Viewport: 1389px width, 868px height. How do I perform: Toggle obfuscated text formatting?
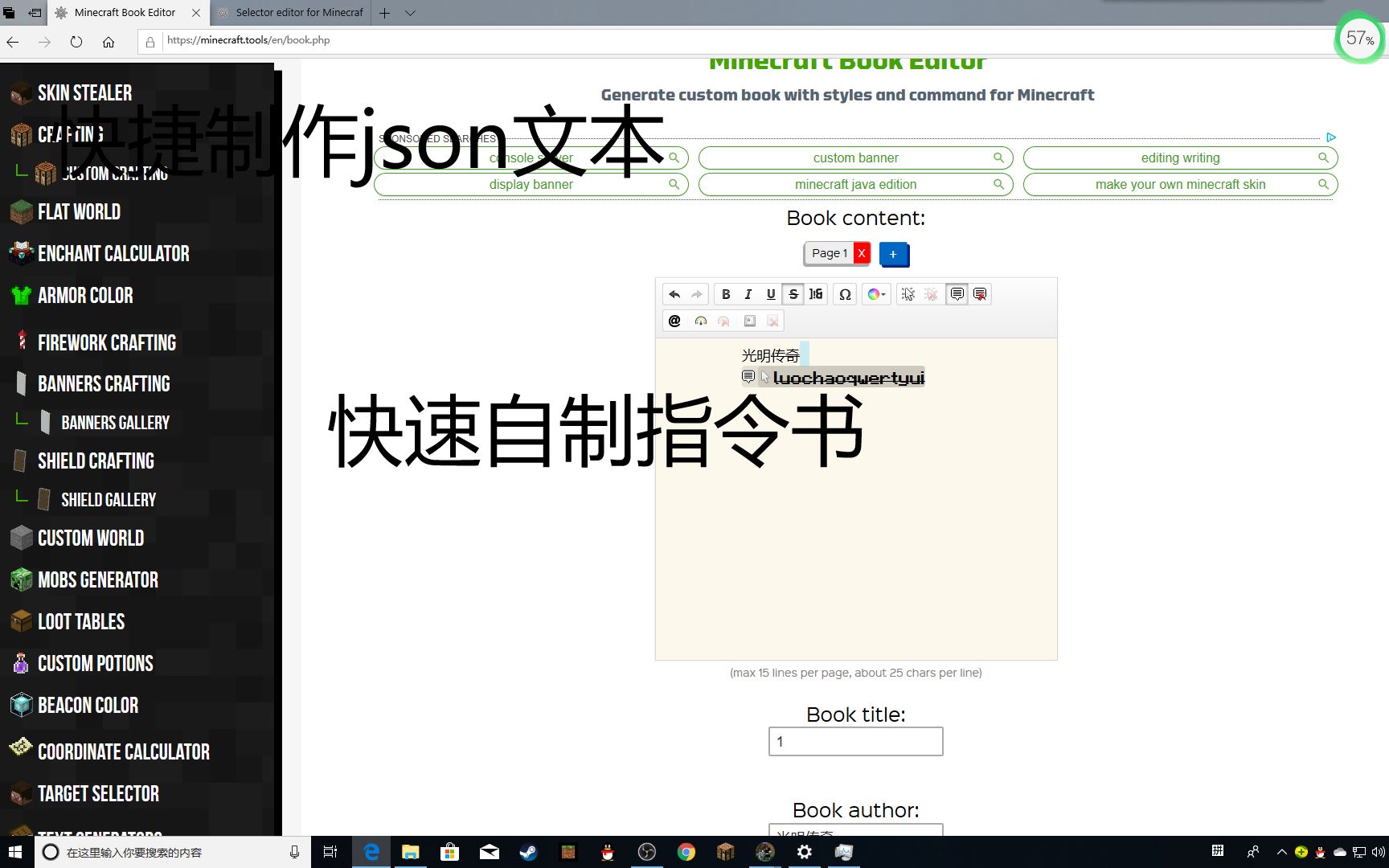[816, 294]
